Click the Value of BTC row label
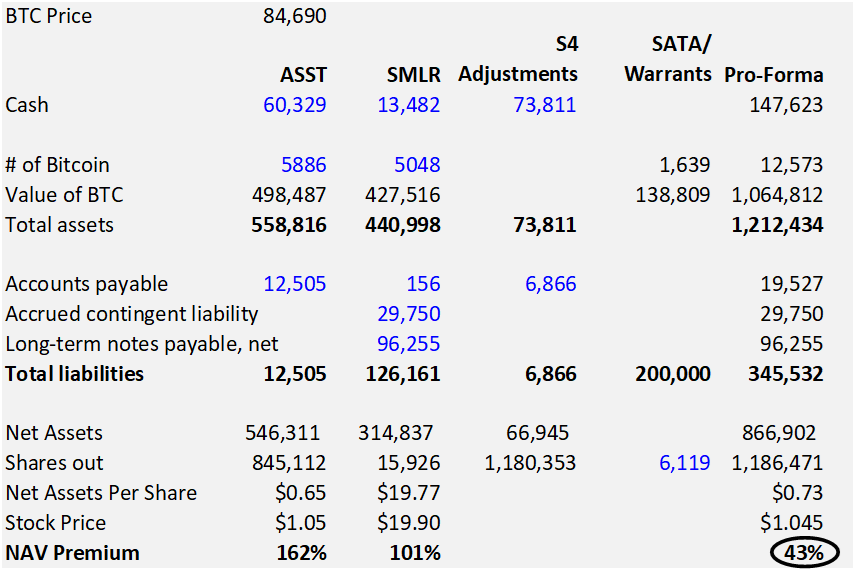The height and width of the screenshot is (570, 855). pyautogui.click(x=64, y=195)
